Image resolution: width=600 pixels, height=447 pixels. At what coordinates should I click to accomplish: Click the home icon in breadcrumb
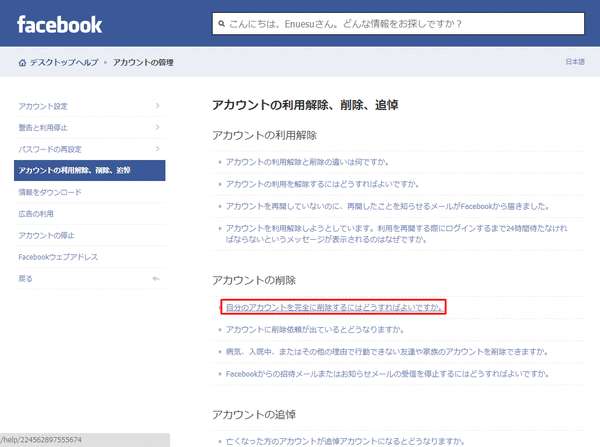(x=22, y=62)
